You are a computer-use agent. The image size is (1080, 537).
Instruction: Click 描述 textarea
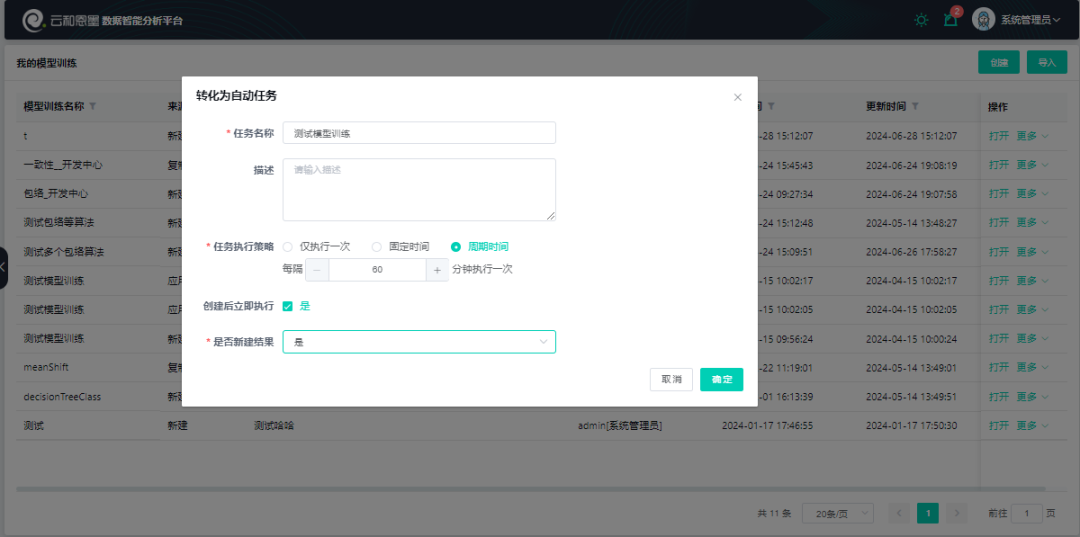click(419, 189)
